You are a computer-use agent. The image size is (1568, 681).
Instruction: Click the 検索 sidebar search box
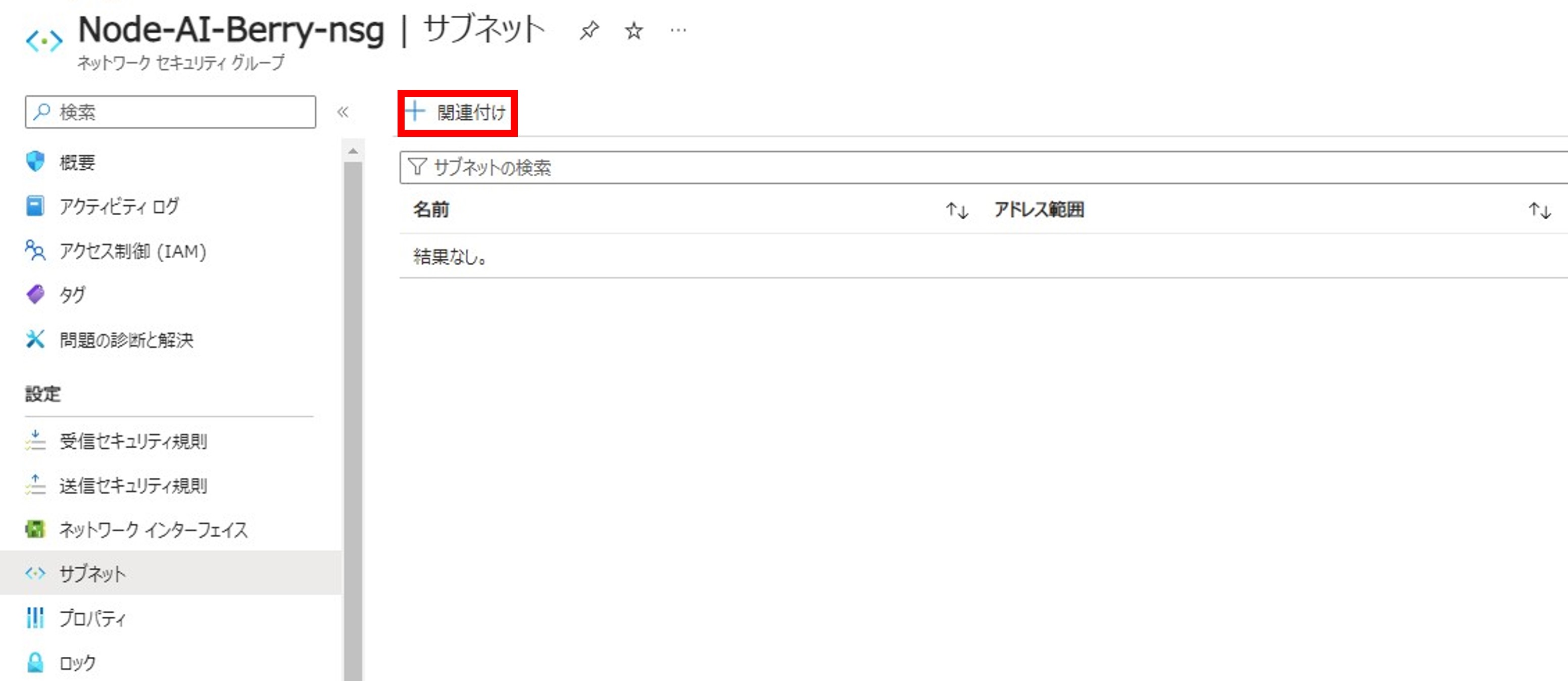(170, 112)
